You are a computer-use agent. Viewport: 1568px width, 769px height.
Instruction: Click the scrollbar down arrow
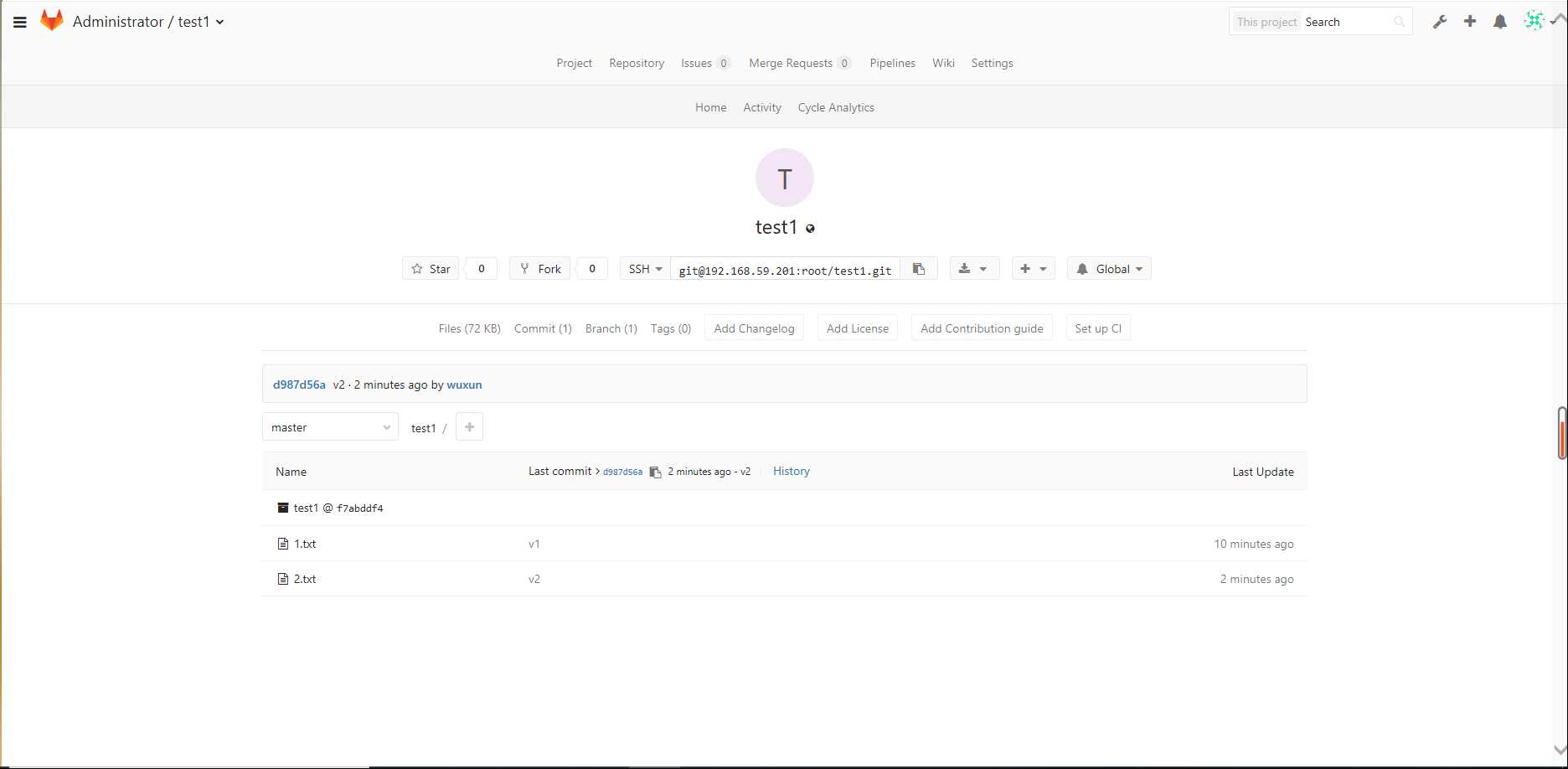[1560, 750]
